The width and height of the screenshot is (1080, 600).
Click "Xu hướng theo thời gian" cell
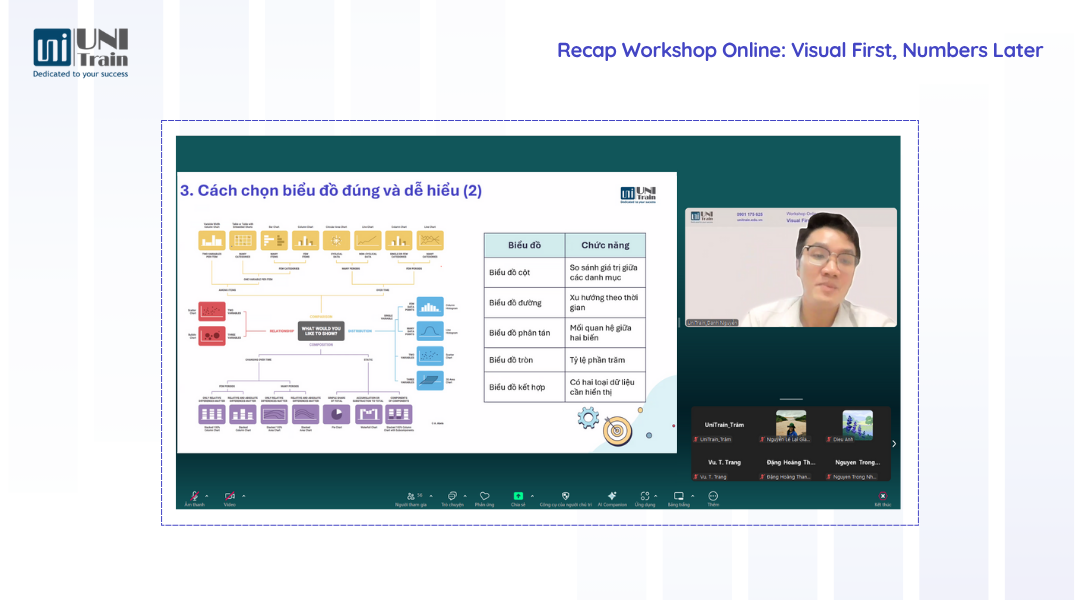(603, 302)
